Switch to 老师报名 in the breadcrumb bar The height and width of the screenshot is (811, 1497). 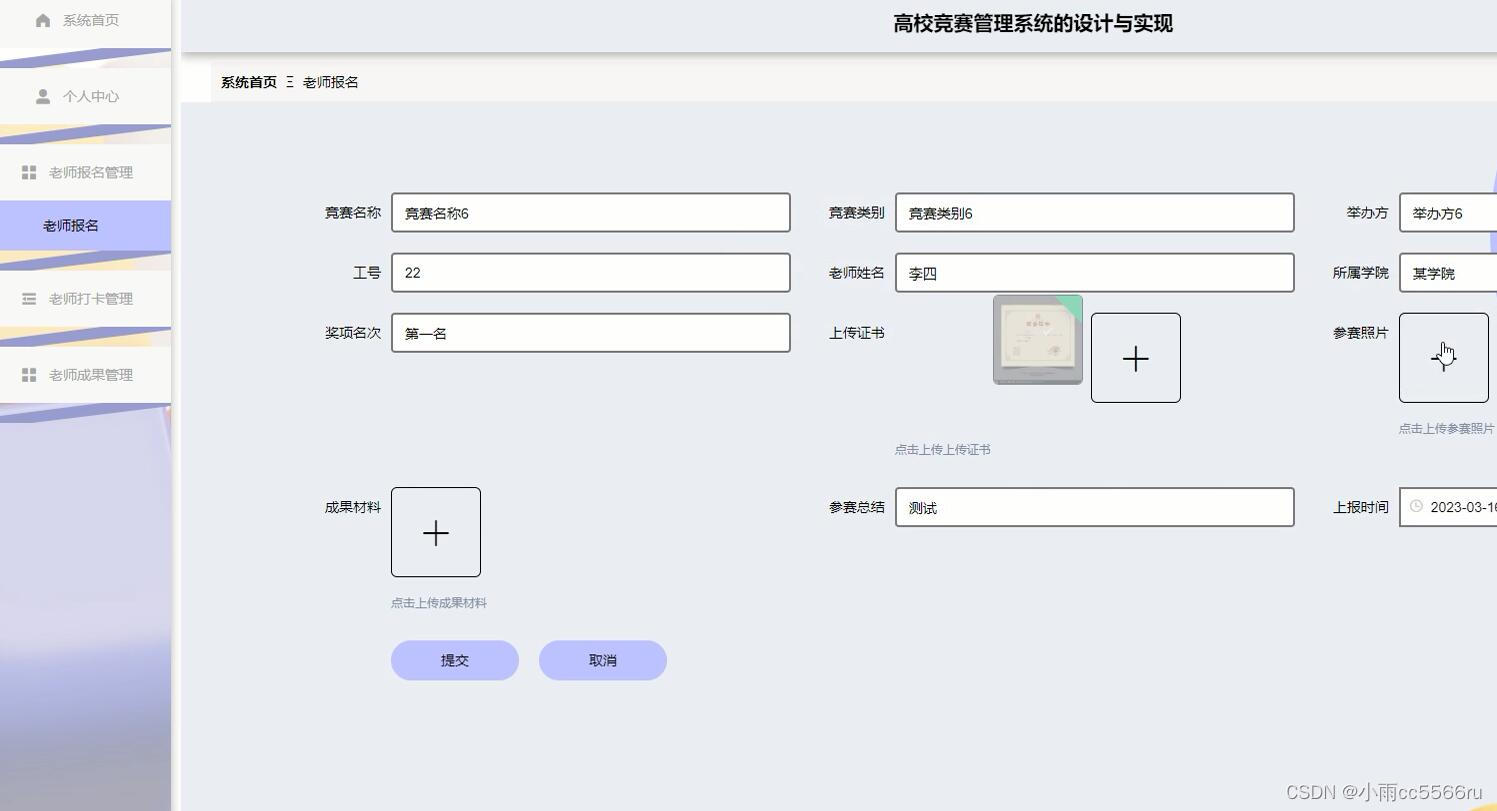(329, 82)
